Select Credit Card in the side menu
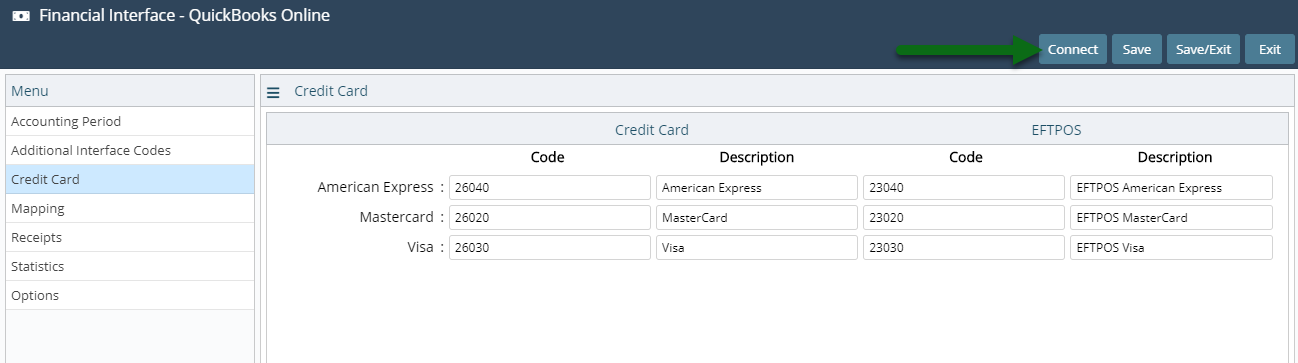1298x363 pixels. click(x=130, y=179)
